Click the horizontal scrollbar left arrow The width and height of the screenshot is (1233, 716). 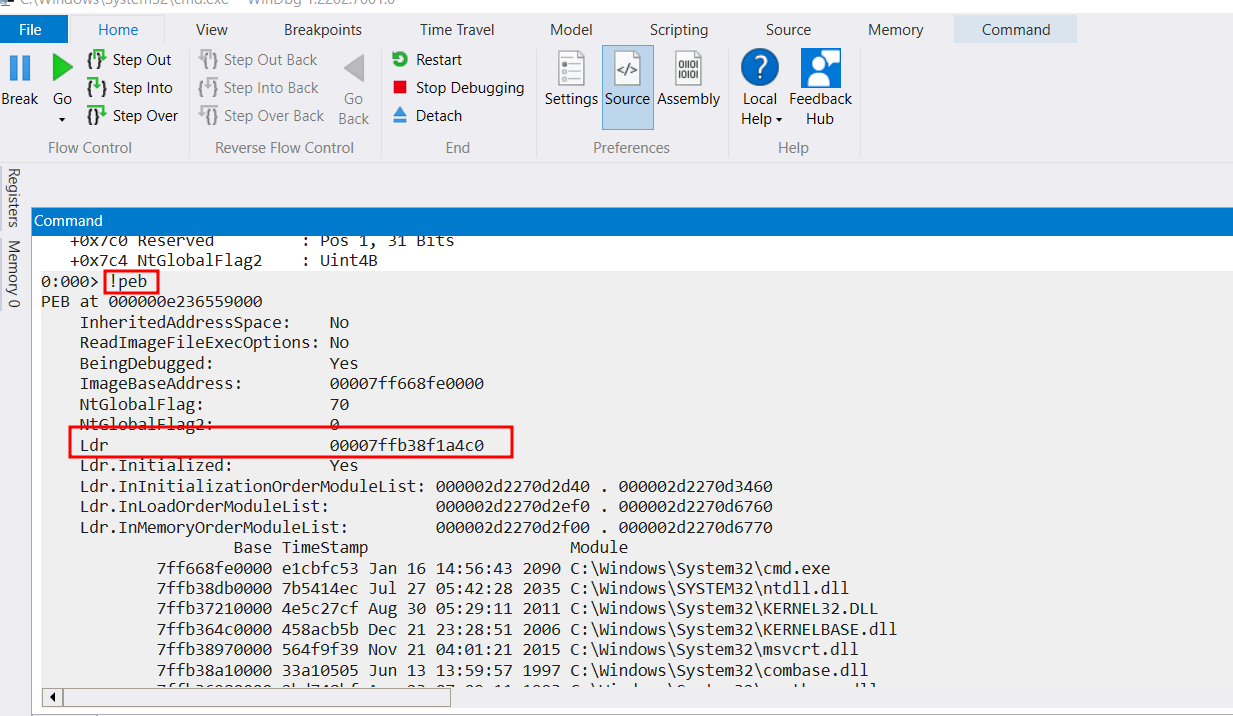(51, 697)
